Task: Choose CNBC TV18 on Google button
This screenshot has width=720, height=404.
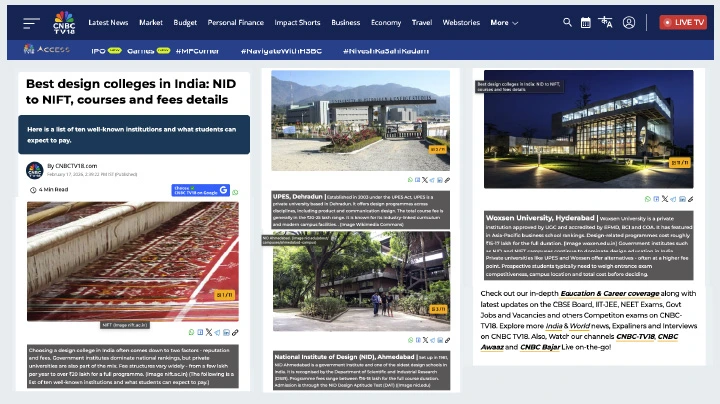Action: (x=201, y=190)
